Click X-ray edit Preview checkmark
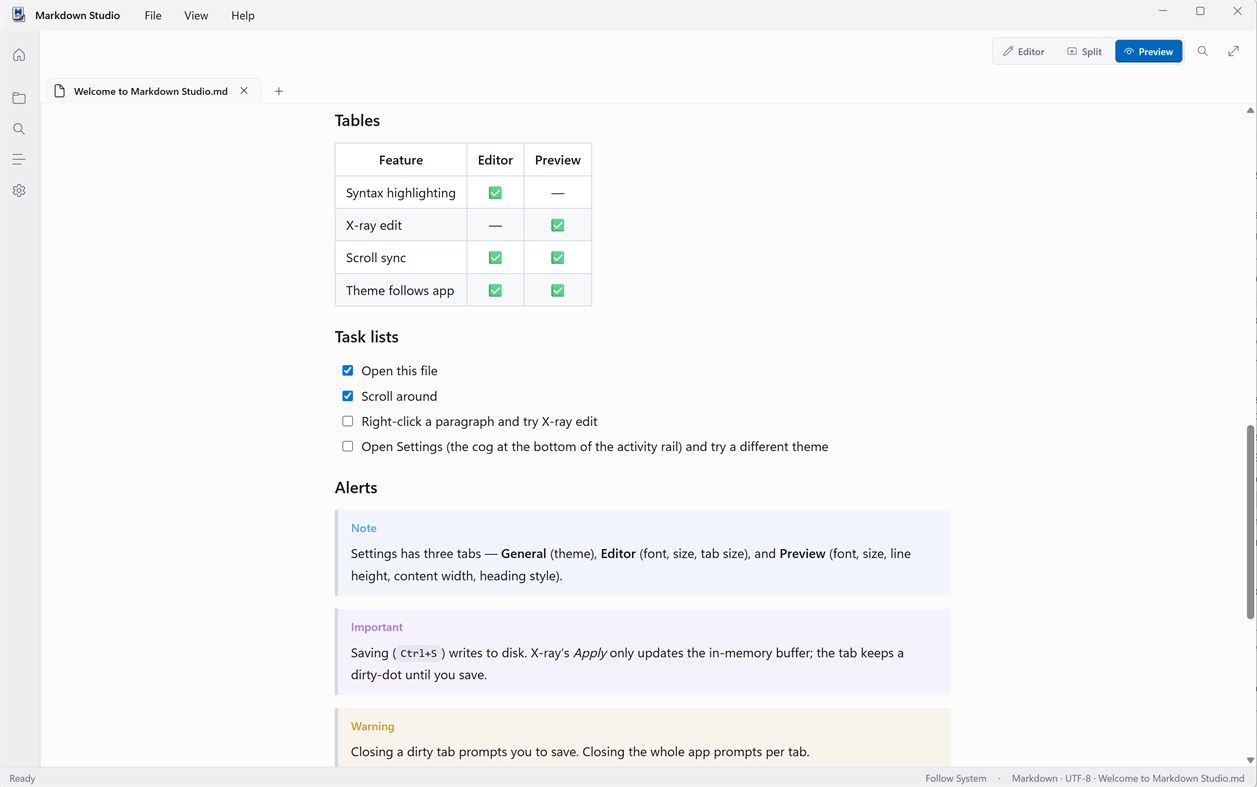The height and width of the screenshot is (787, 1257). (x=558, y=225)
